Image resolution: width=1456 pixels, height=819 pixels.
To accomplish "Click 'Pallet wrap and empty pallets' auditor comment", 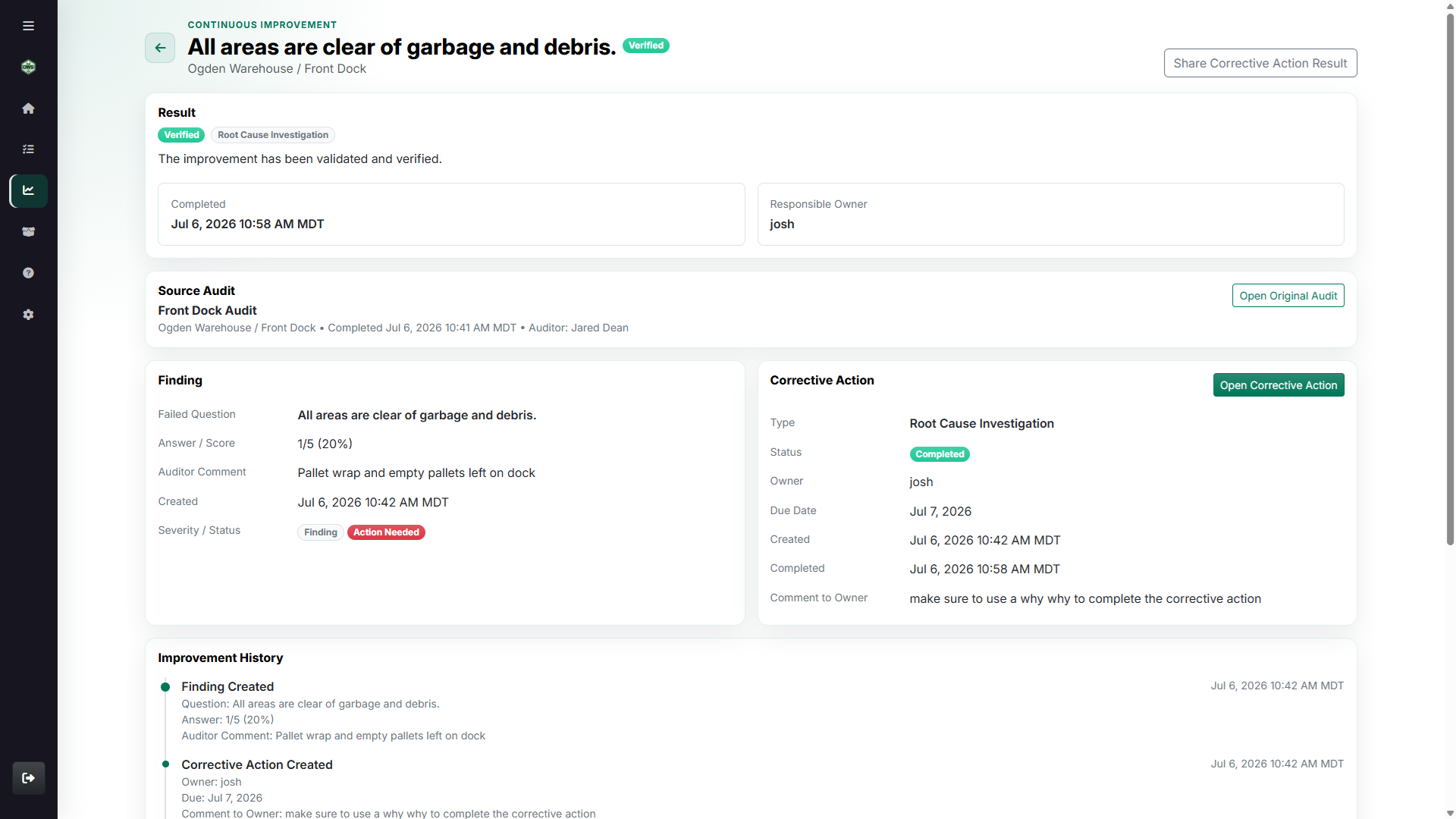I will point(416,472).
